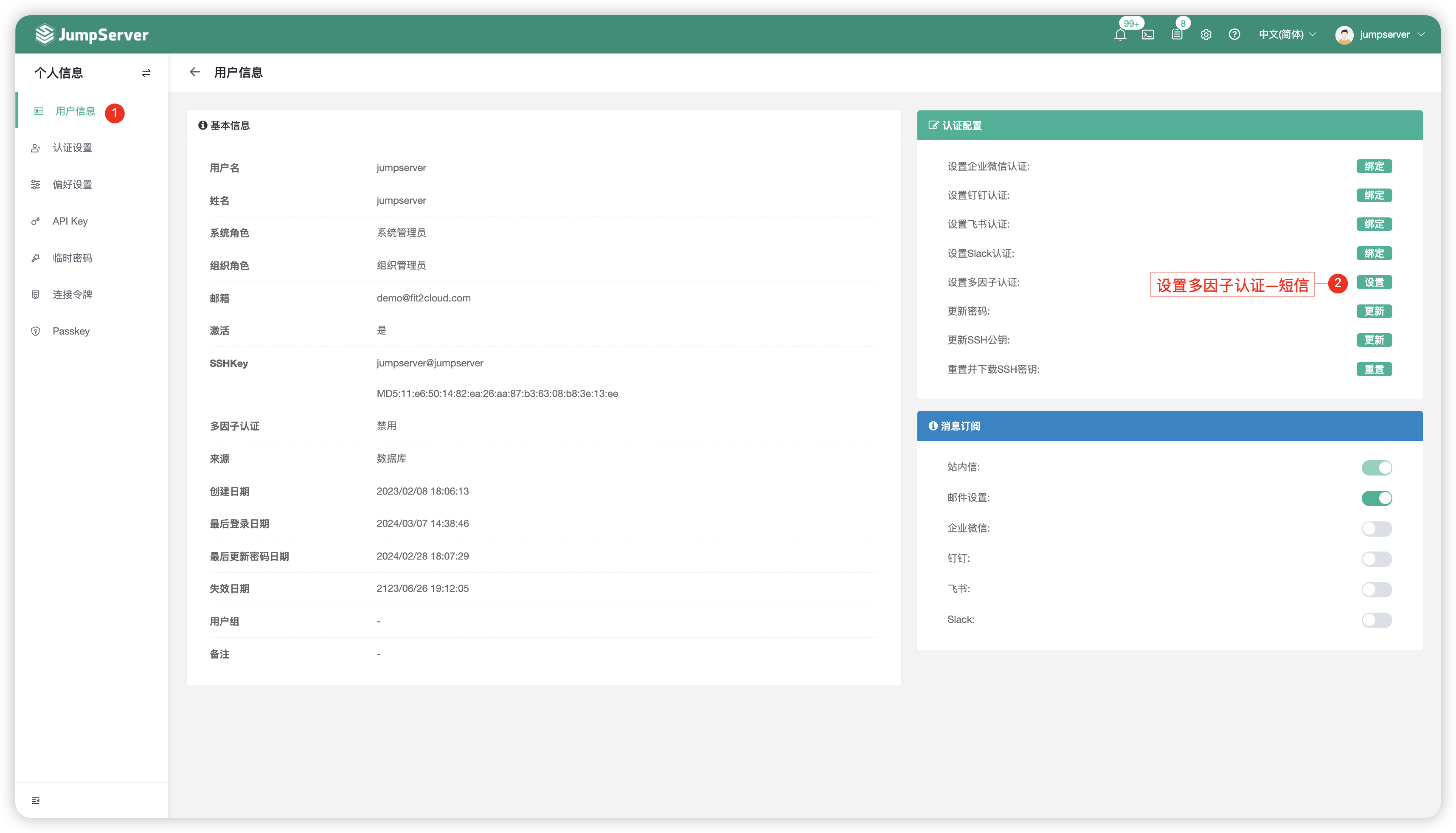Open API Key in the sidebar
Image resolution: width=1456 pixels, height=833 pixels.
[x=92, y=221]
